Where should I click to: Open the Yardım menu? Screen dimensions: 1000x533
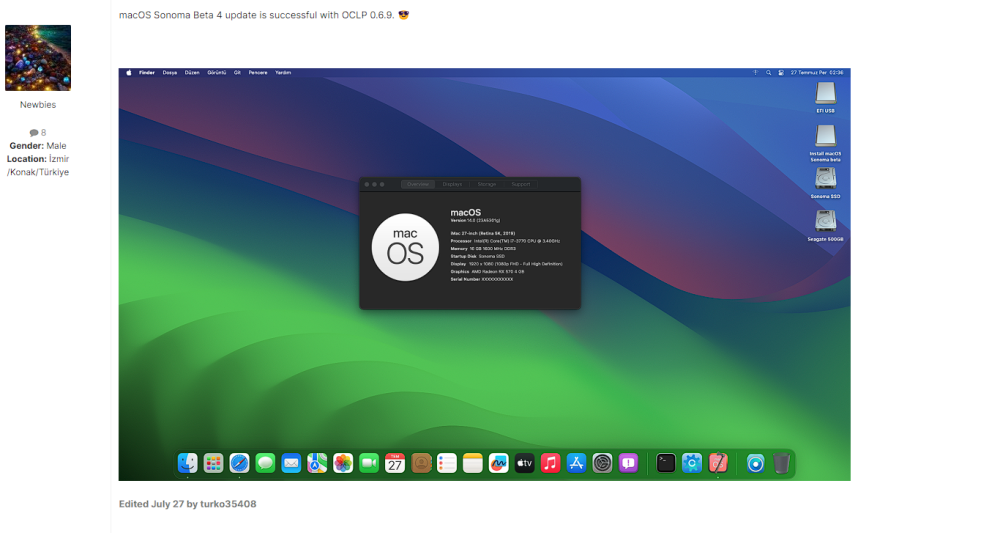tap(283, 73)
